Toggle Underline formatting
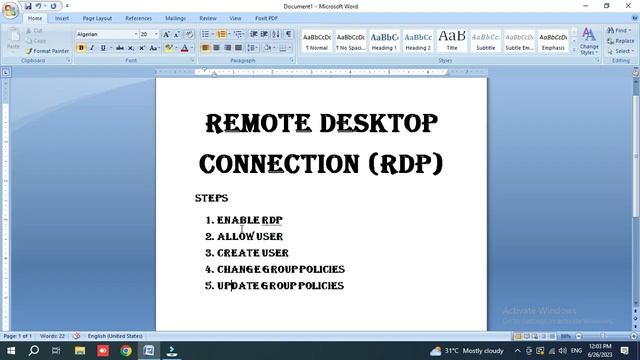The image size is (640, 360). click(x=103, y=48)
